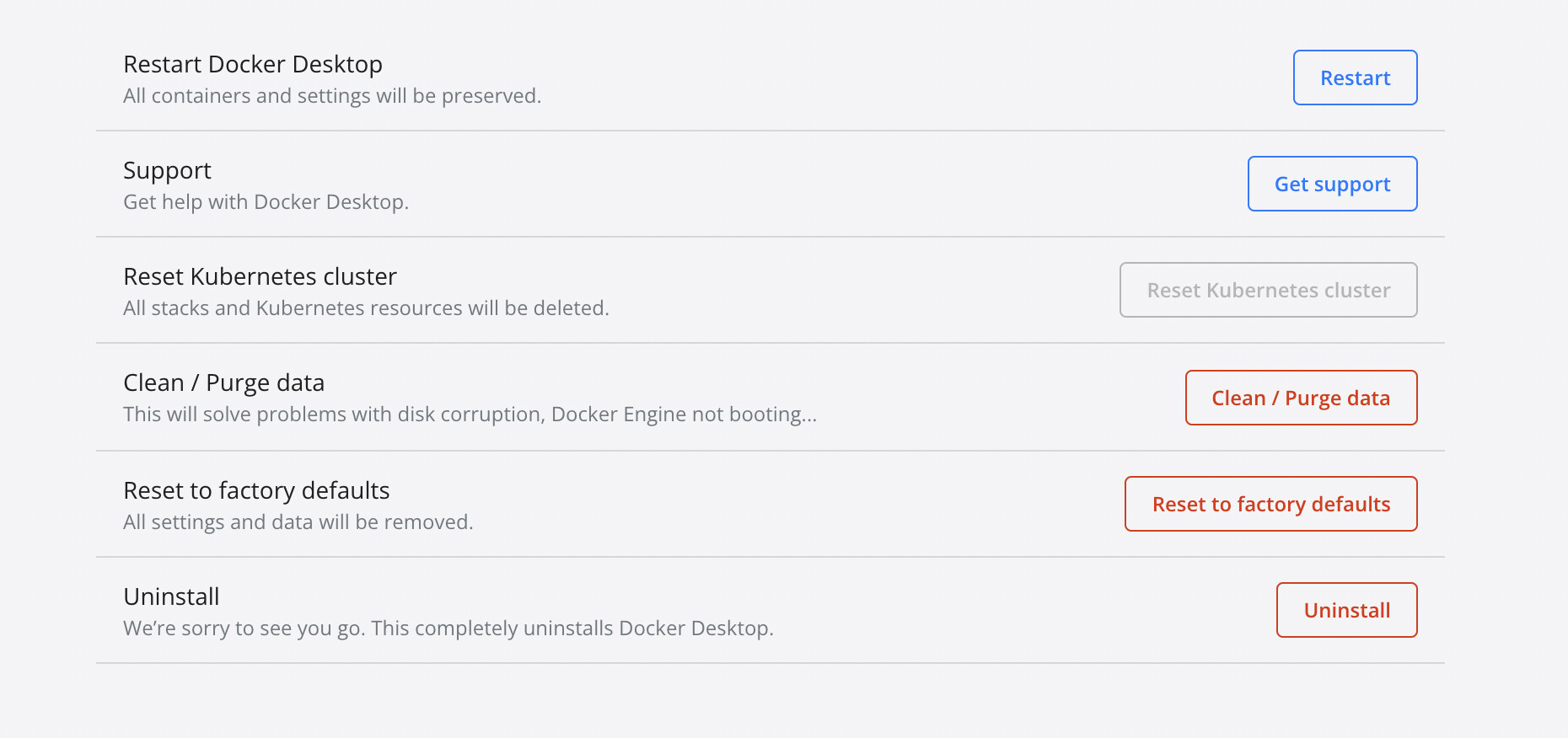Click 'All settings and data will be removed' text
The height and width of the screenshot is (738, 1568).
[298, 522]
